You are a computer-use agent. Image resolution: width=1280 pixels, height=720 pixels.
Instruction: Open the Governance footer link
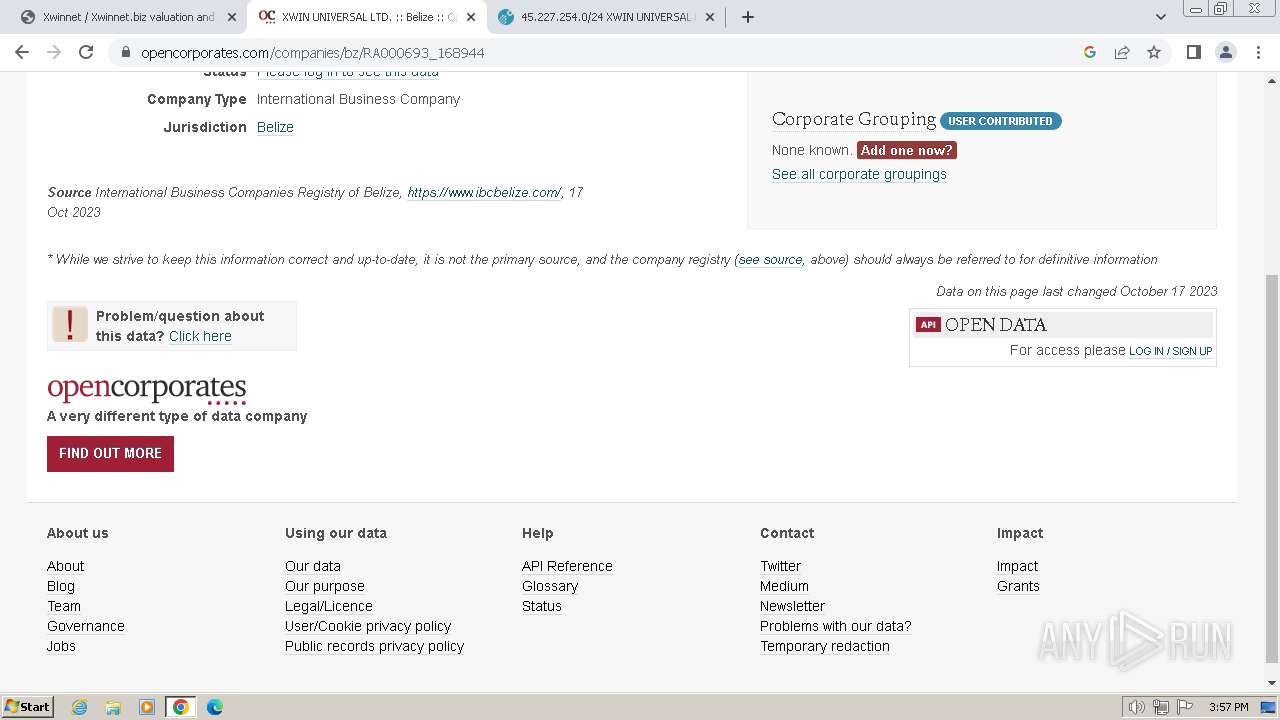(x=86, y=626)
